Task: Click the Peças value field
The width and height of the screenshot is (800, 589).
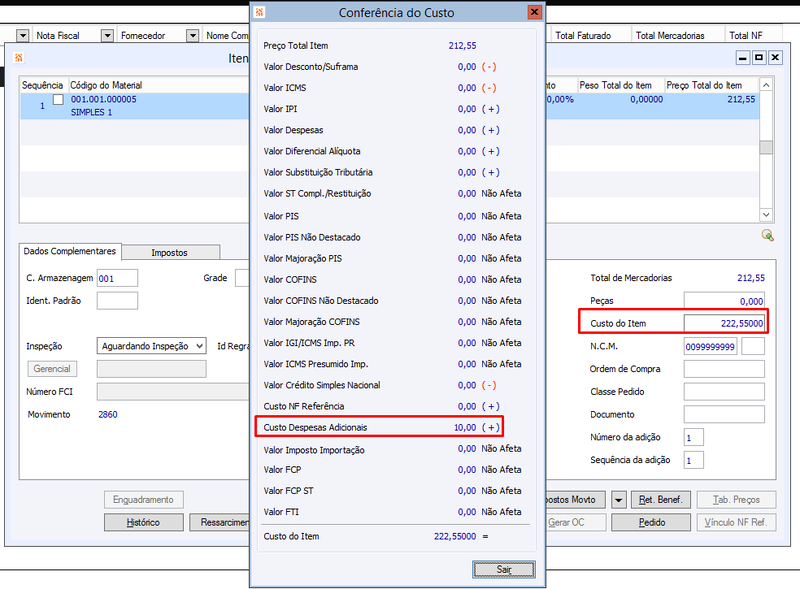Action: (x=724, y=301)
